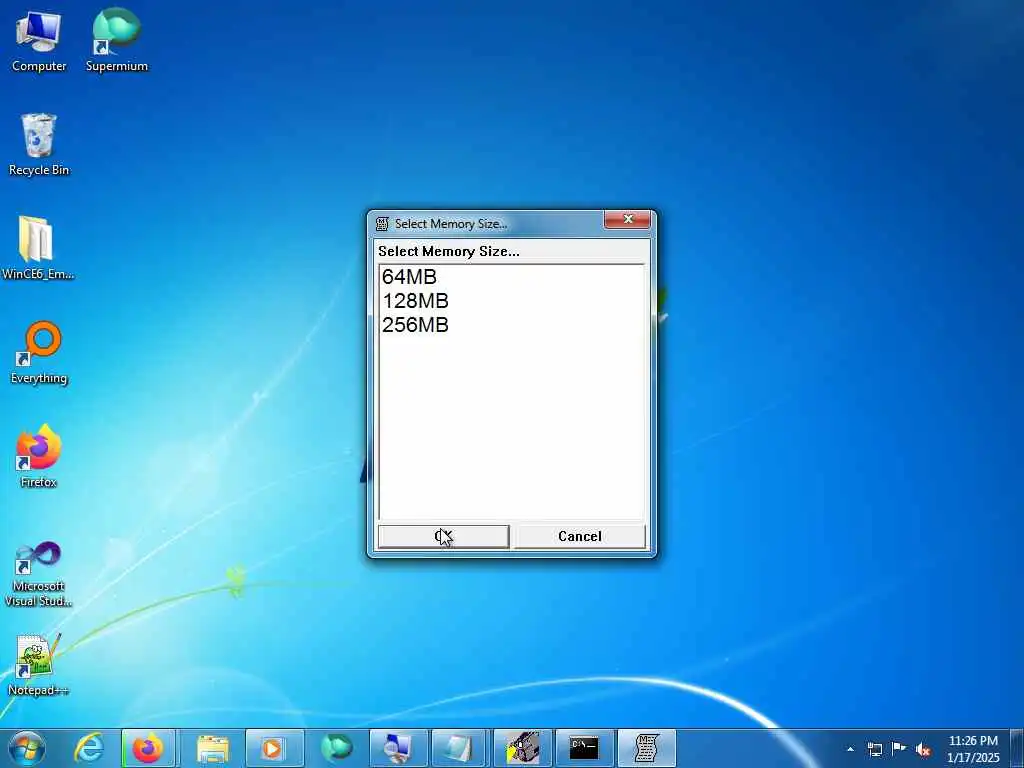Open the Computer desktop icon

tap(39, 41)
